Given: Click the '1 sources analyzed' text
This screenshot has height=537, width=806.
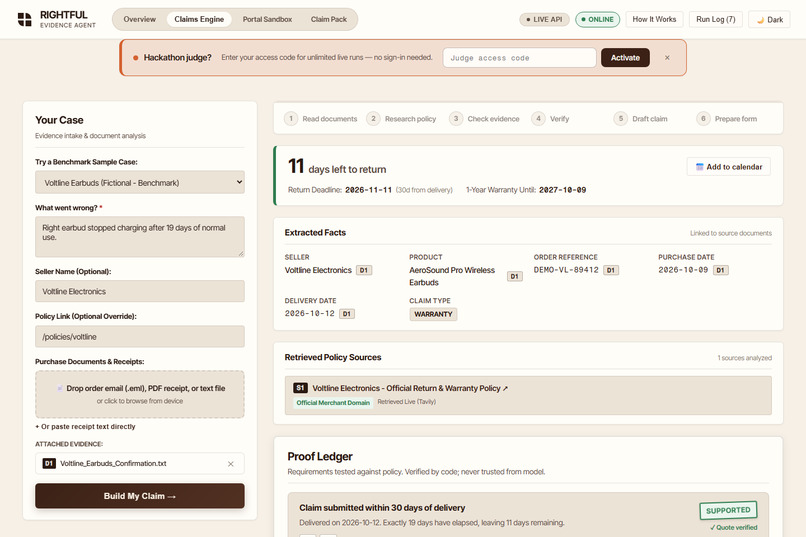Looking at the screenshot, I should point(744,358).
